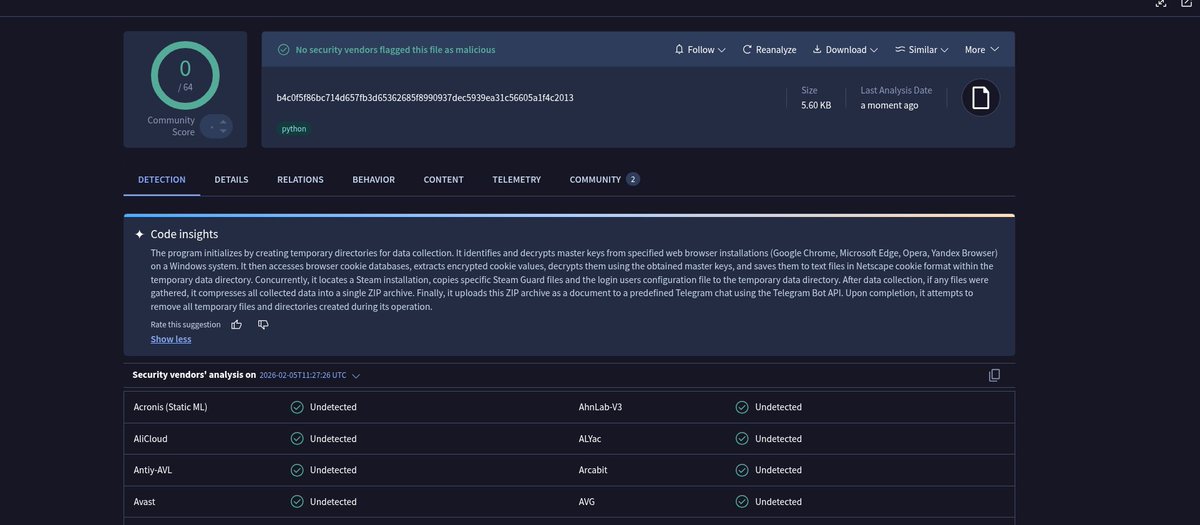Click the file type document icon

pyautogui.click(x=981, y=98)
